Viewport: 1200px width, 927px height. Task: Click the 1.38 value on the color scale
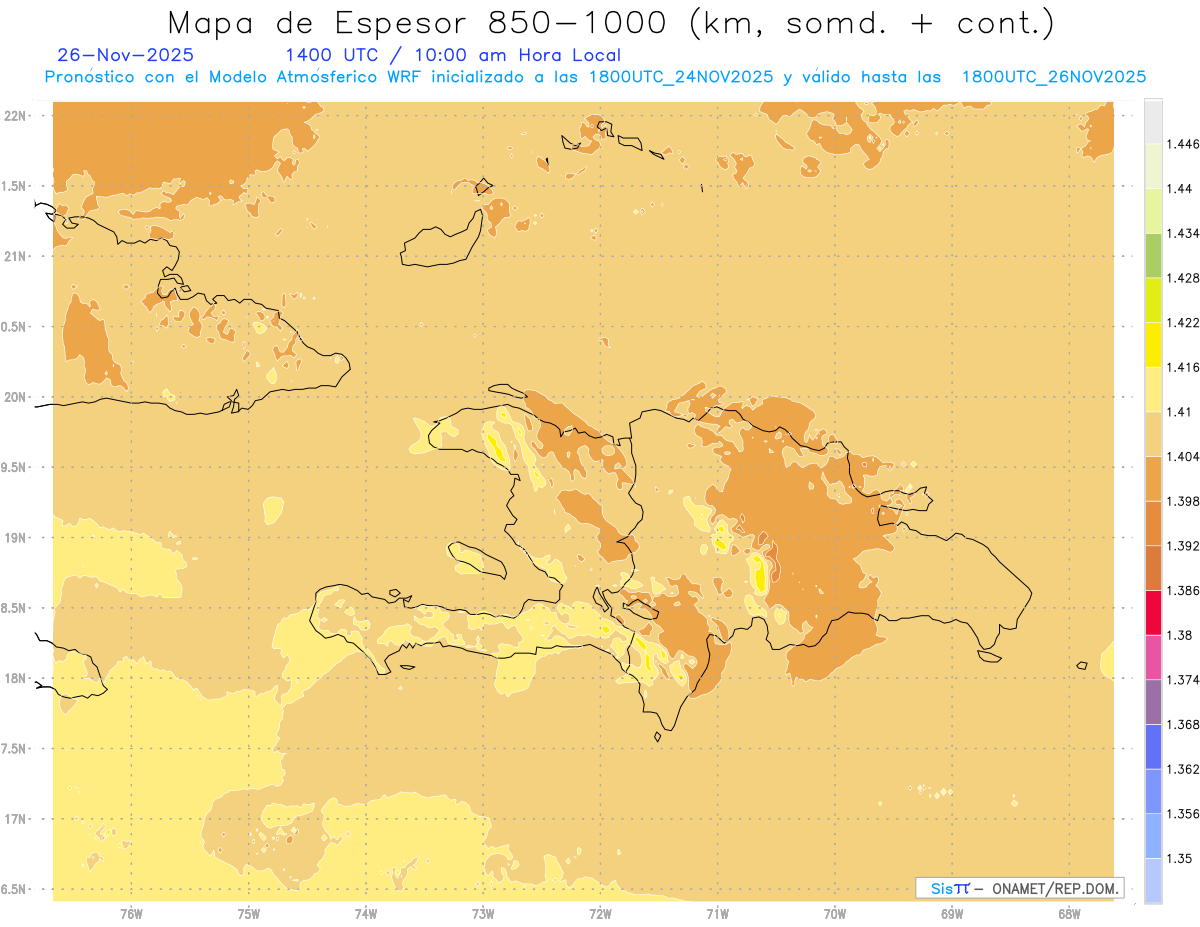click(x=1180, y=635)
